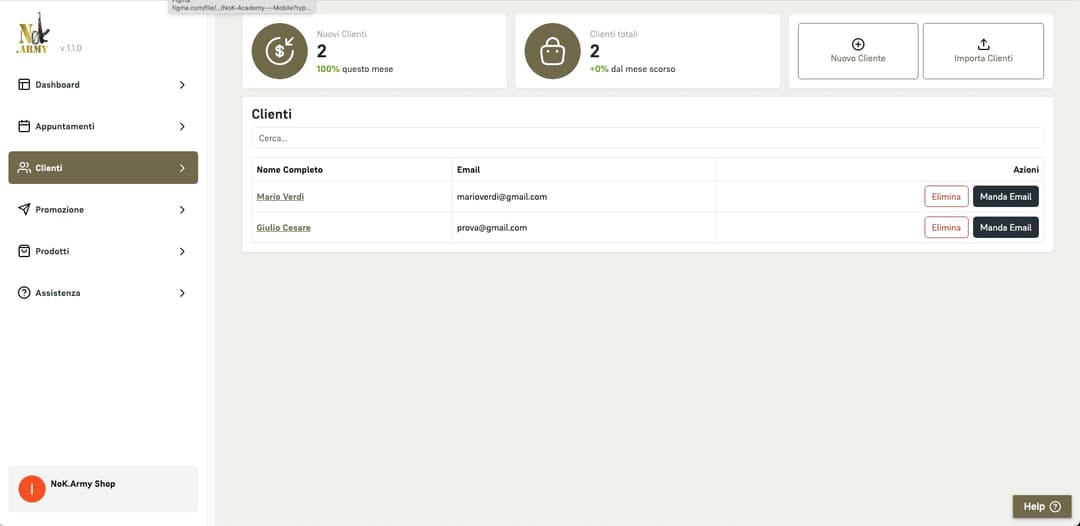1080x526 pixels.
Task: Click the Clienti totali bag icon
Action: pyautogui.click(x=552, y=51)
